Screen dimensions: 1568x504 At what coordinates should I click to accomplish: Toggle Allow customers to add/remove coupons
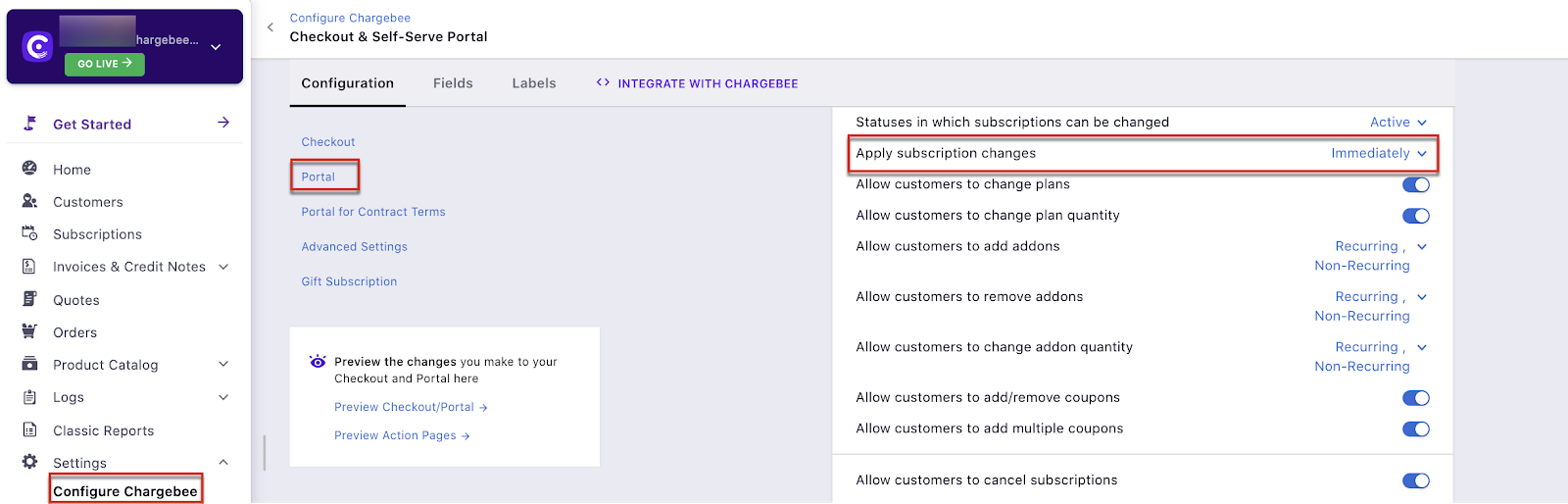1416,398
